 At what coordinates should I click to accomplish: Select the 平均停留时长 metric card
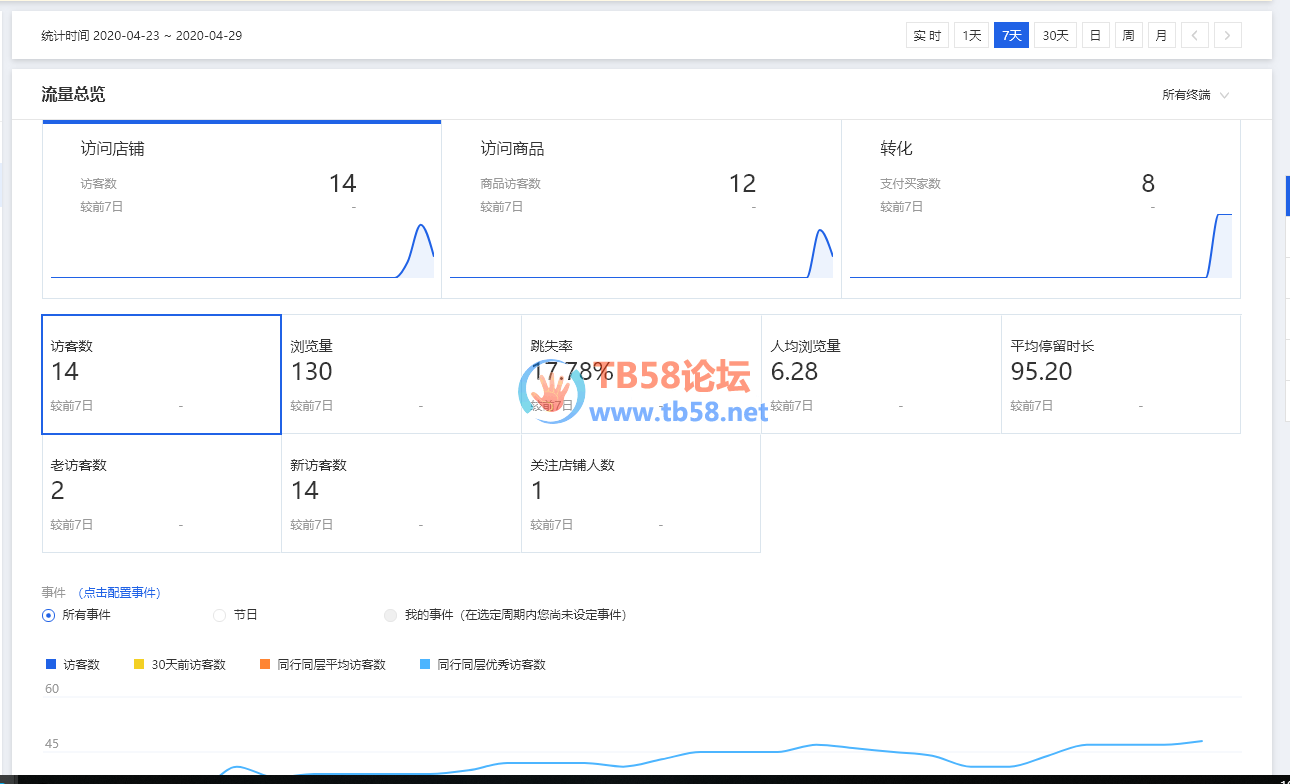click(1121, 374)
